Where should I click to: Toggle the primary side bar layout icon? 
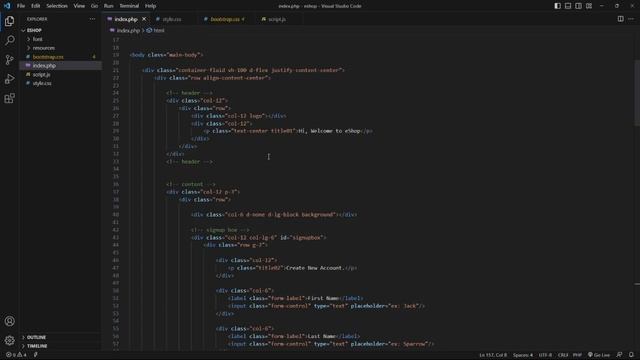tap(558, 6)
